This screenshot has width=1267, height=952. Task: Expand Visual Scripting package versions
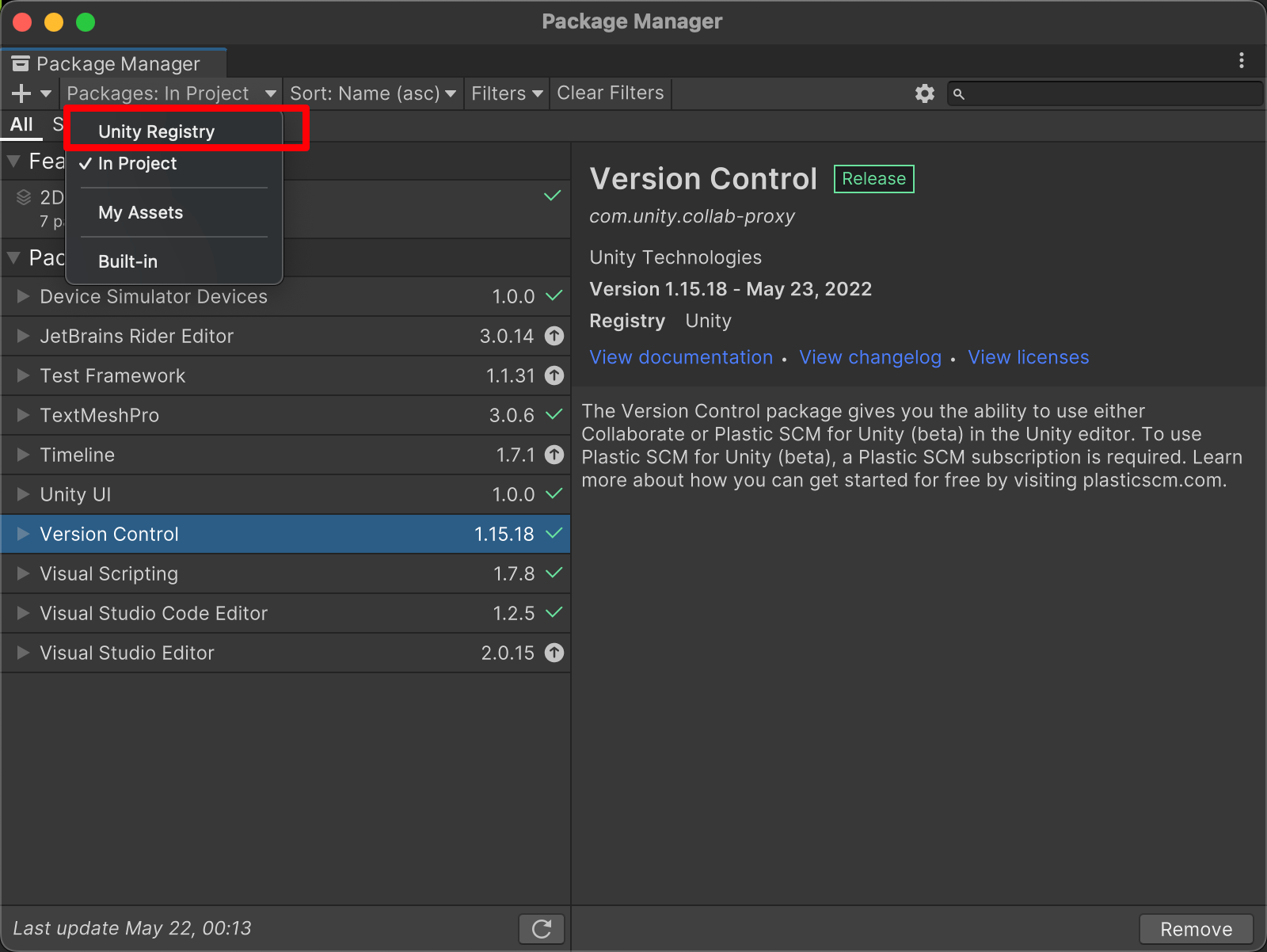click(x=23, y=573)
